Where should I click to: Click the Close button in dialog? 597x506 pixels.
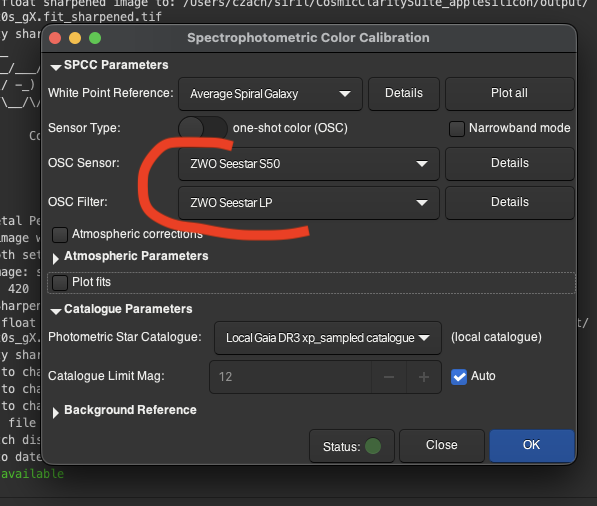tap(442, 445)
